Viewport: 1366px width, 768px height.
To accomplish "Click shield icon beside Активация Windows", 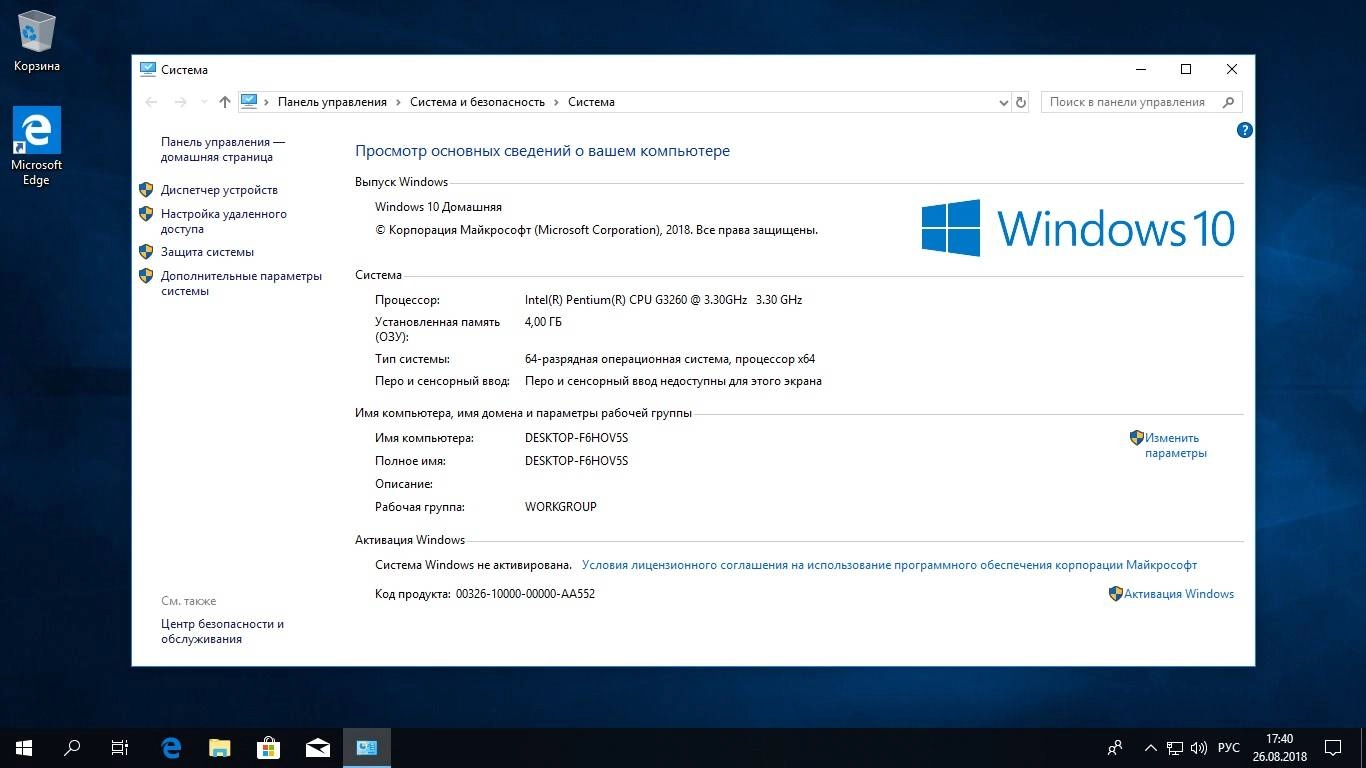I will [x=1116, y=594].
